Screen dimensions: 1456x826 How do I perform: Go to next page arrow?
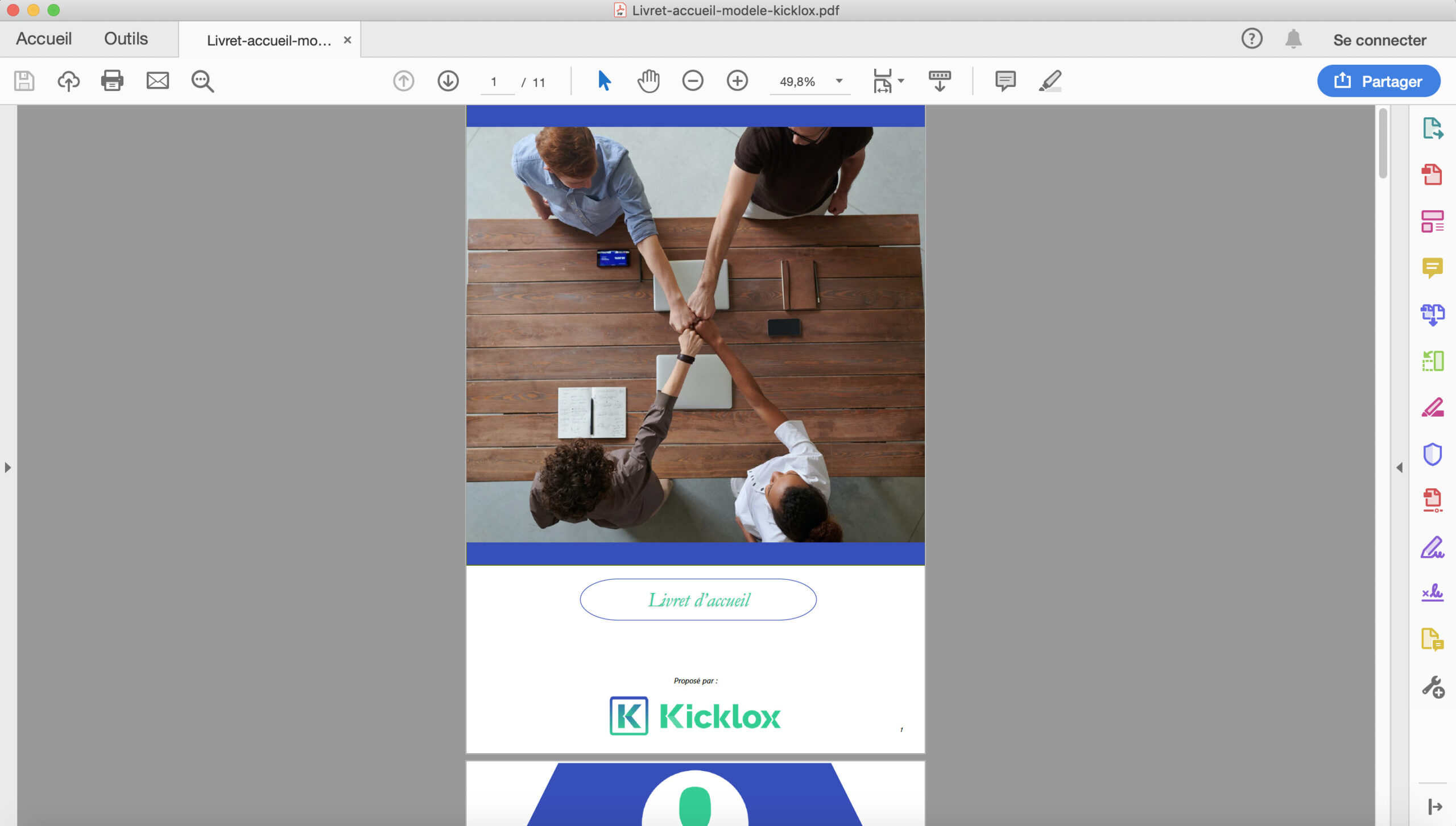(448, 81)
